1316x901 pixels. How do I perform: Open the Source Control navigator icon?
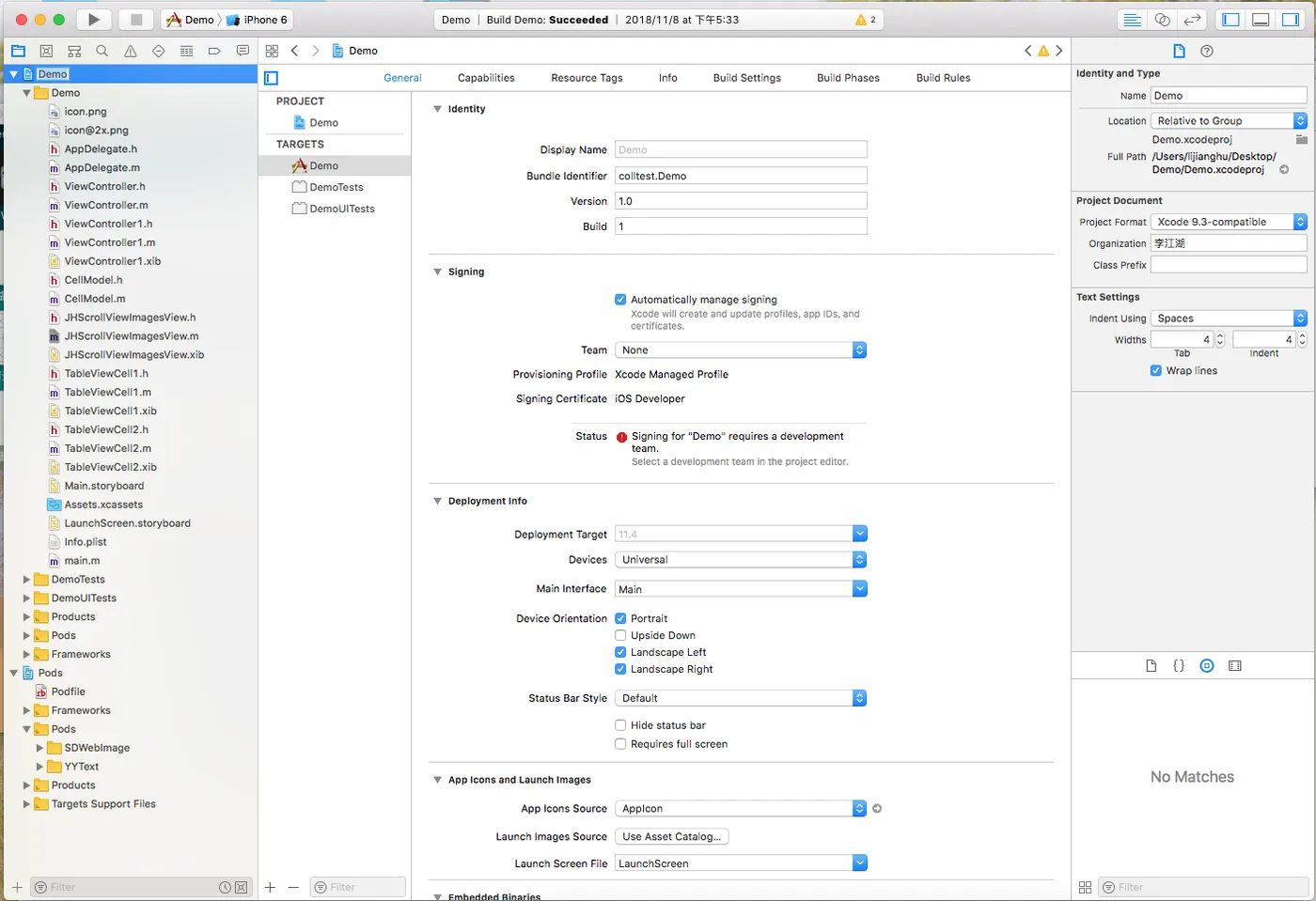pyautogui.click(x=46, y=51)
